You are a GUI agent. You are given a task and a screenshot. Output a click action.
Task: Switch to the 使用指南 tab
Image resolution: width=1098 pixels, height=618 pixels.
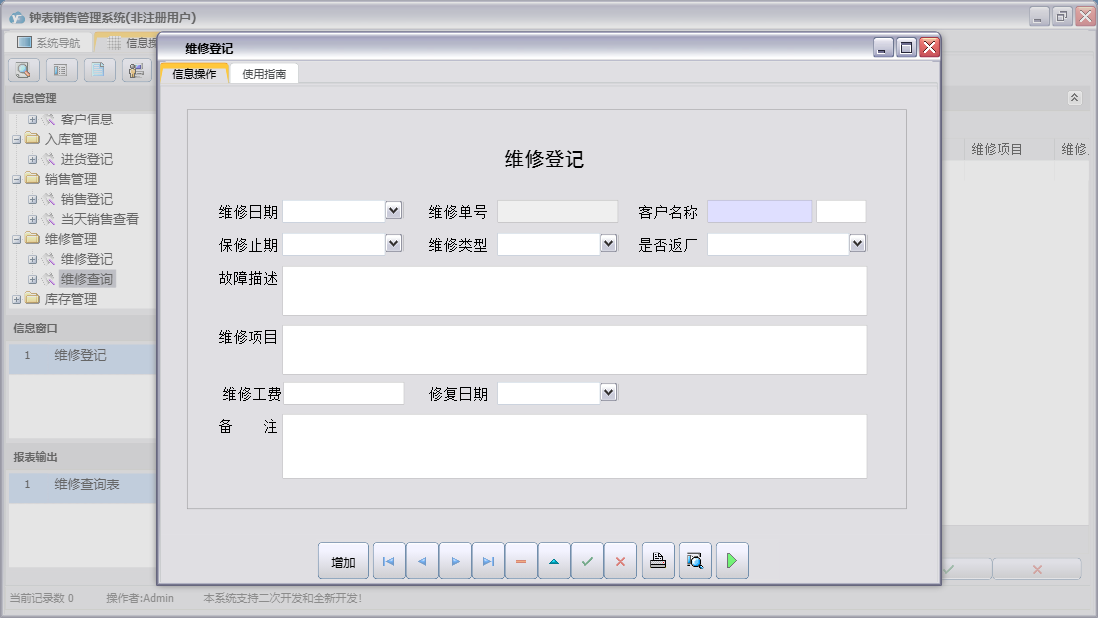pos(262,73)
